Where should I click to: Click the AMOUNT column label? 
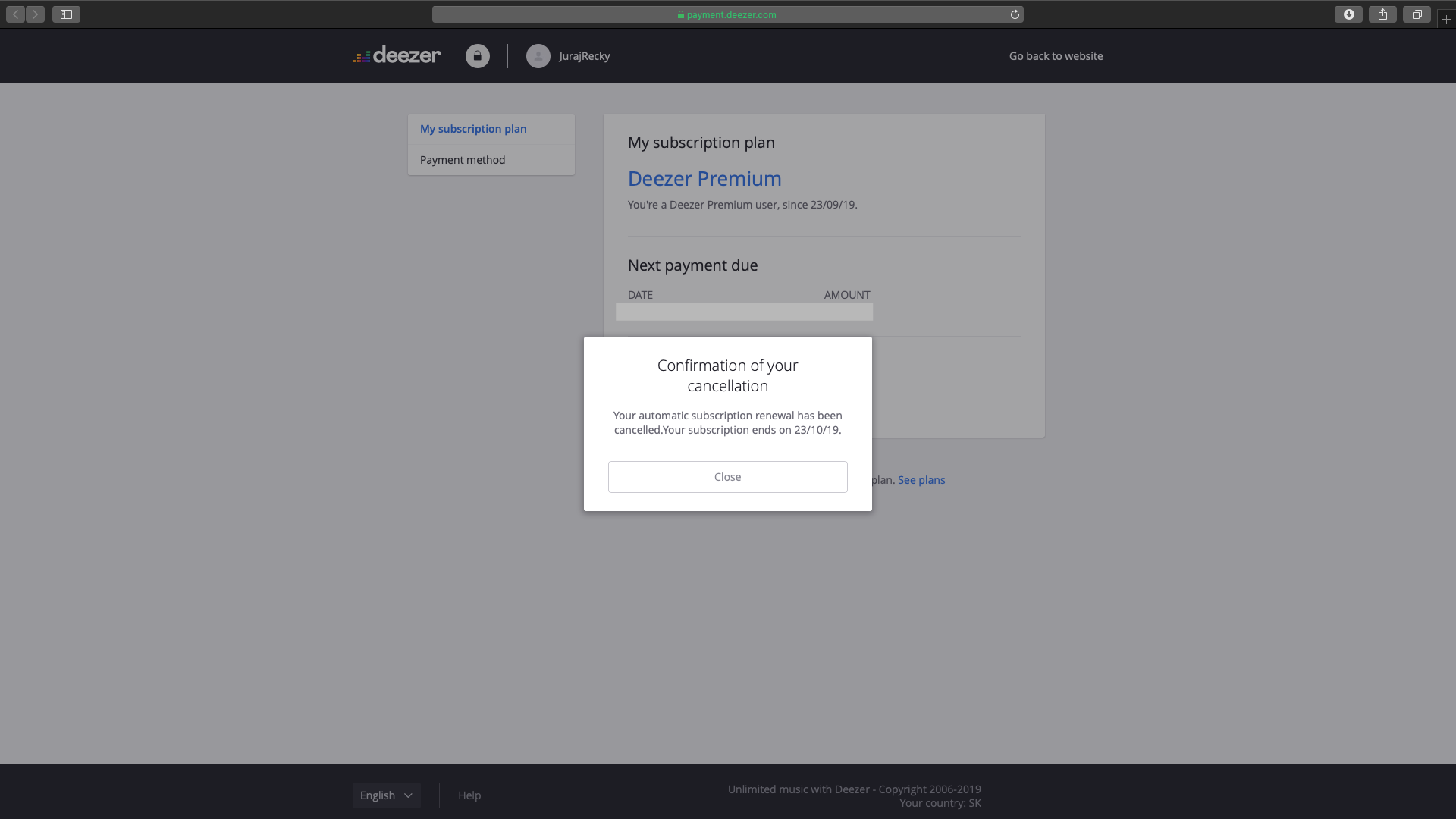[847, 295]
